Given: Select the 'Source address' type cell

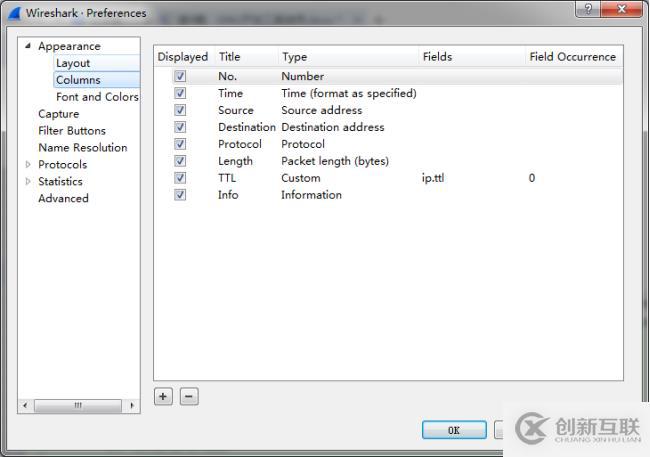Looking at the screenshot, I should pyautogui.click(x=322, y=110).
